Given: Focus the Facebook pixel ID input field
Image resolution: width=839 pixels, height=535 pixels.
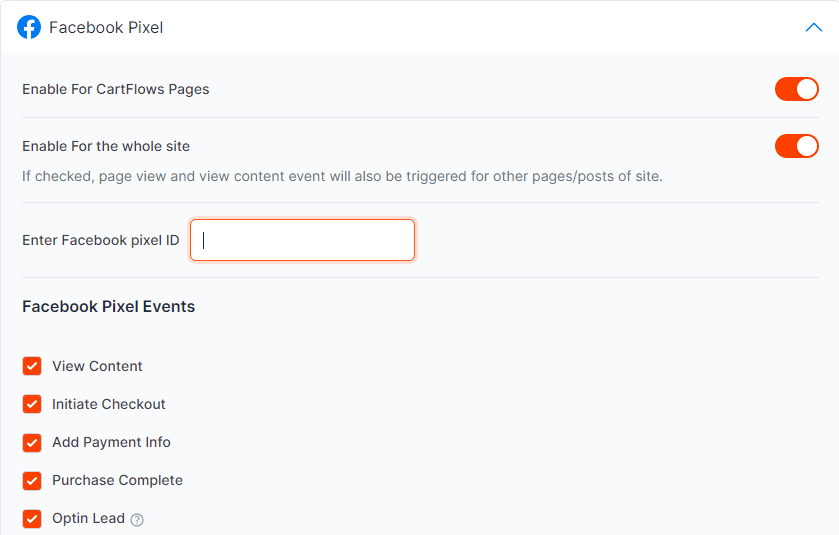Looking at the screenshot, I should (x=302, y=240).
